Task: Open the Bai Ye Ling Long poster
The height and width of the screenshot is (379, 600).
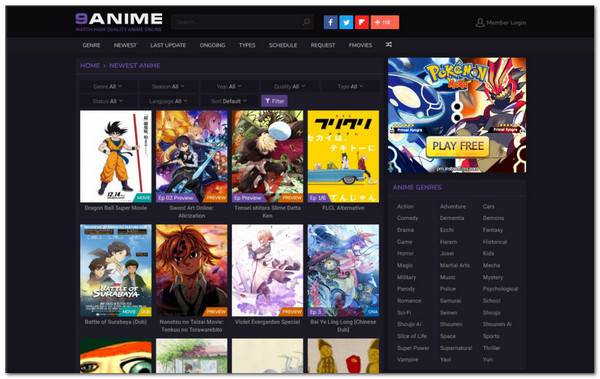Action: [x=343, y=270]
